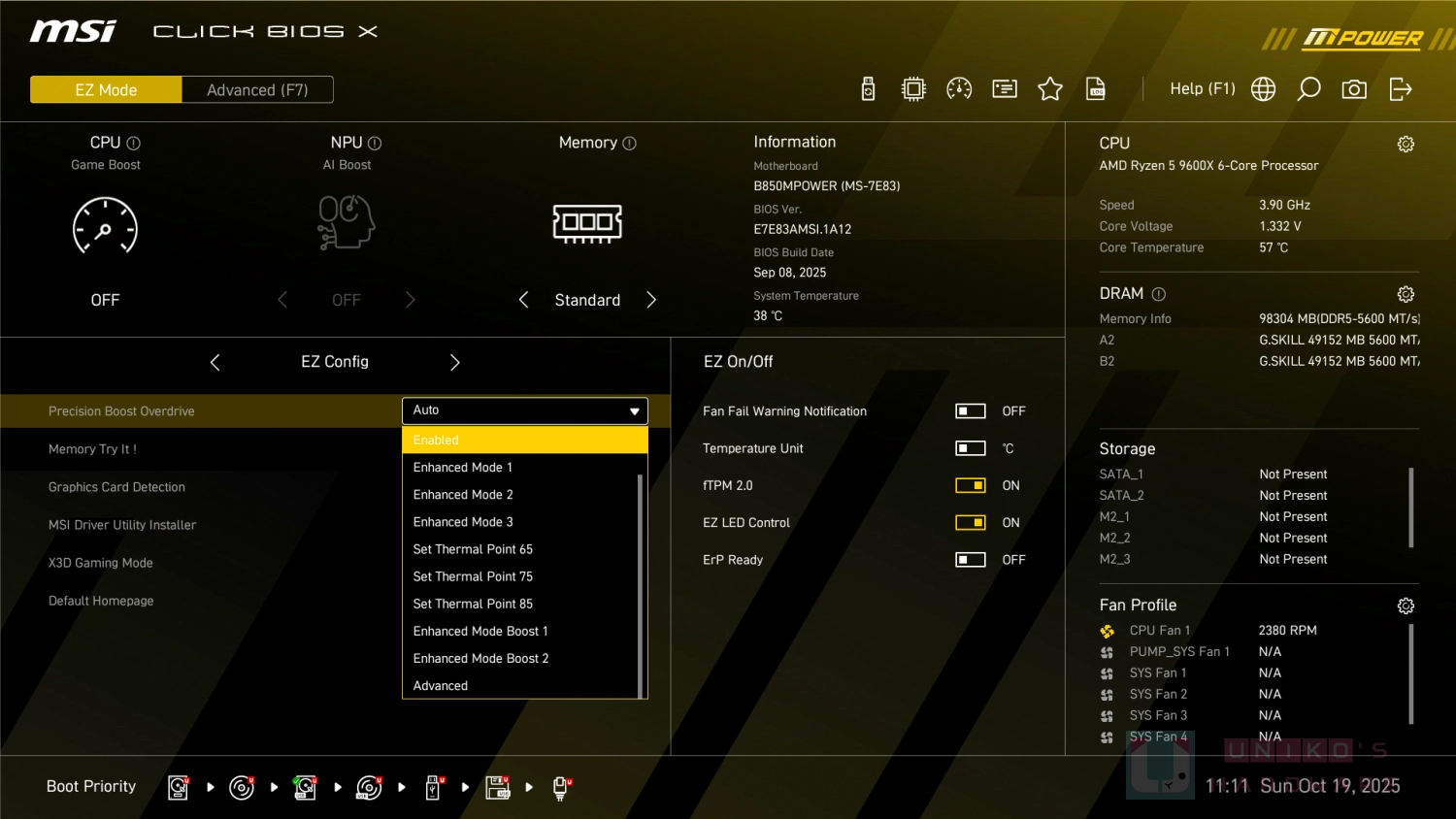This screenshot has width=1456, height=819.
Task: Choose Set Thermal Point 75 option
Action: click(x=473, y=576)
